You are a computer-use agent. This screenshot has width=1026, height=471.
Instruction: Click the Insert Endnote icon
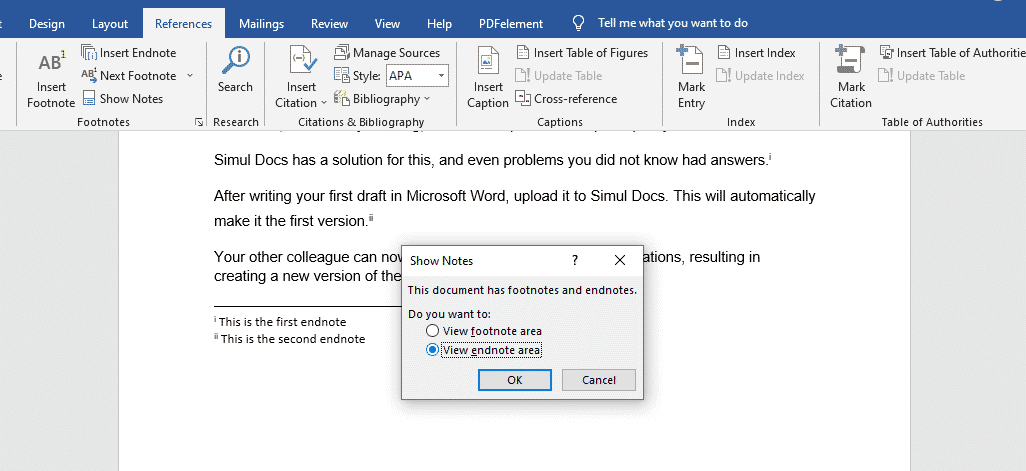coord(90,53)
